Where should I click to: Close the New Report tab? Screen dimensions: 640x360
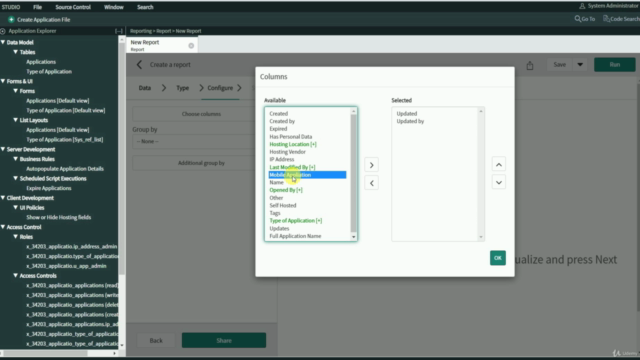[x=191, y=46]
